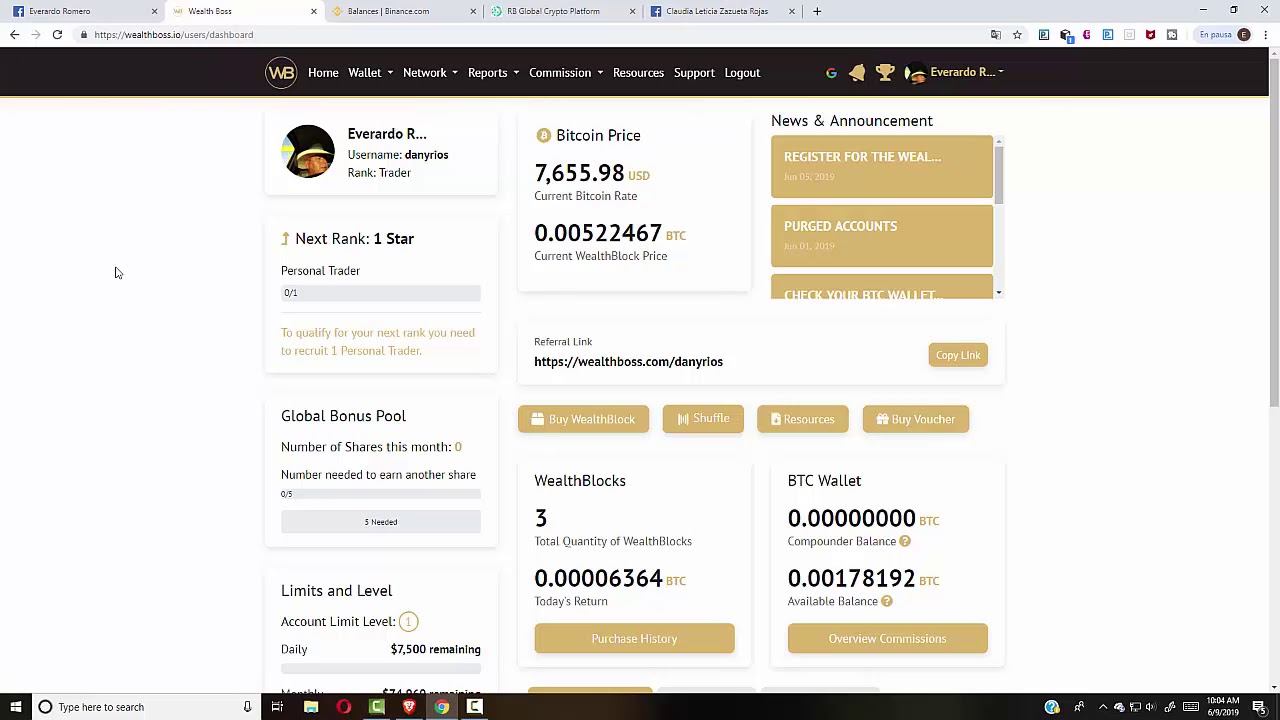This screenshot has height=720, width=1280.
Task: Click the Shuffle button
Action: 703,419
